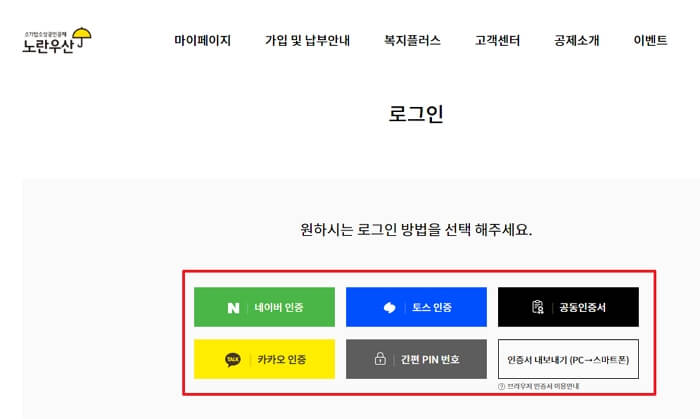This screenshot has height=419, width=700.
Task: Click the padlock icon for 간편 PIN
Action: (x=380, y=359)
